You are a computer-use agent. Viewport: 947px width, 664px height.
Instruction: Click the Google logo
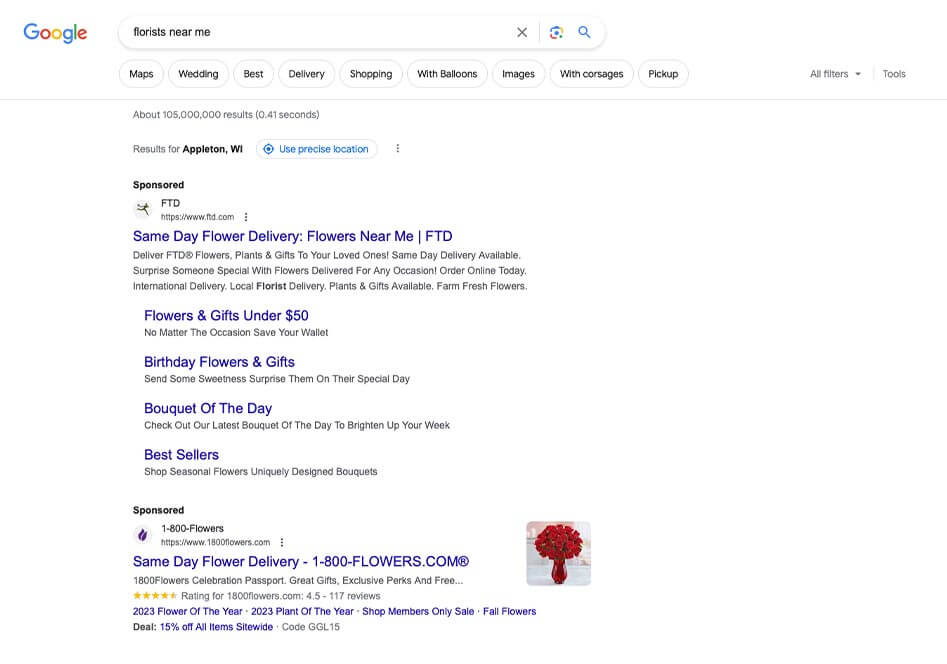point(55,32)
